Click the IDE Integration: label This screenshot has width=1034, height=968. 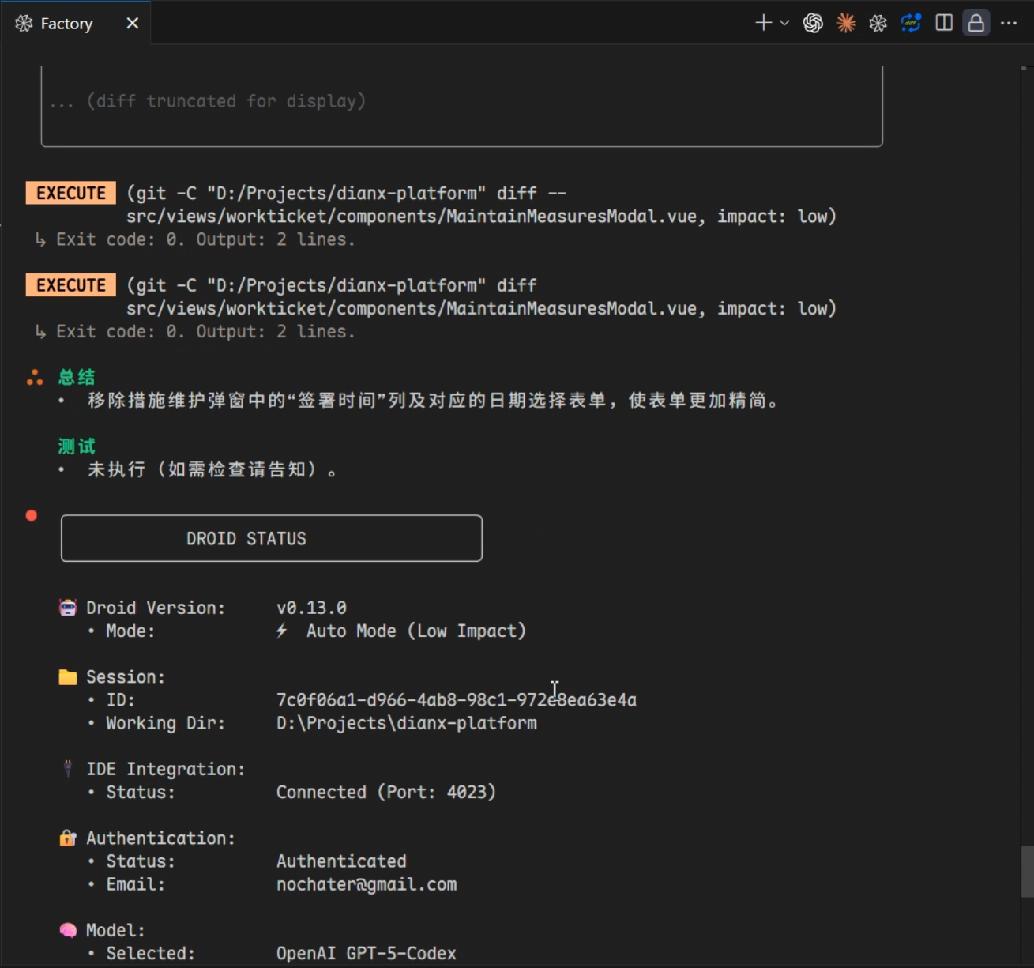166,769
